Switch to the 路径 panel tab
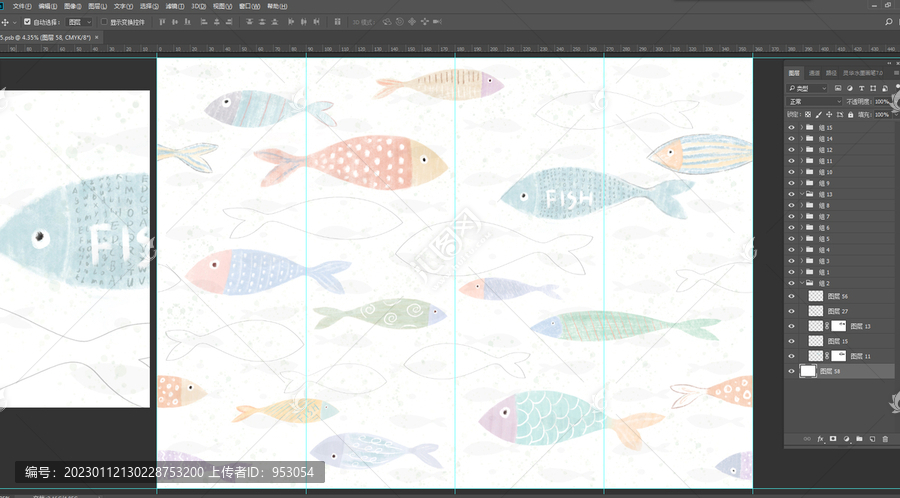 831,73
